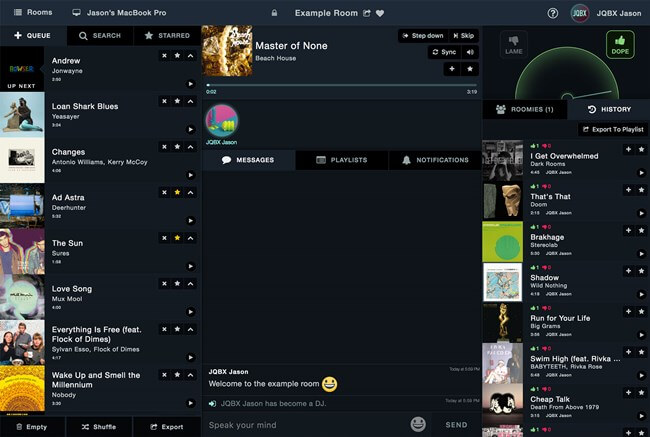
Task: Move Andrew to top of queue
Action: 190,56
